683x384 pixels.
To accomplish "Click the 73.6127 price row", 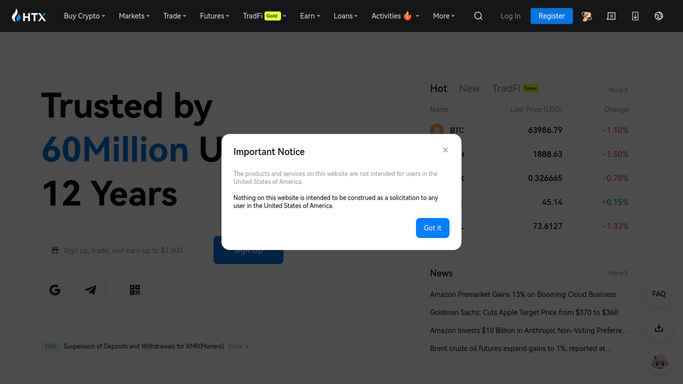I will [548, 226].
